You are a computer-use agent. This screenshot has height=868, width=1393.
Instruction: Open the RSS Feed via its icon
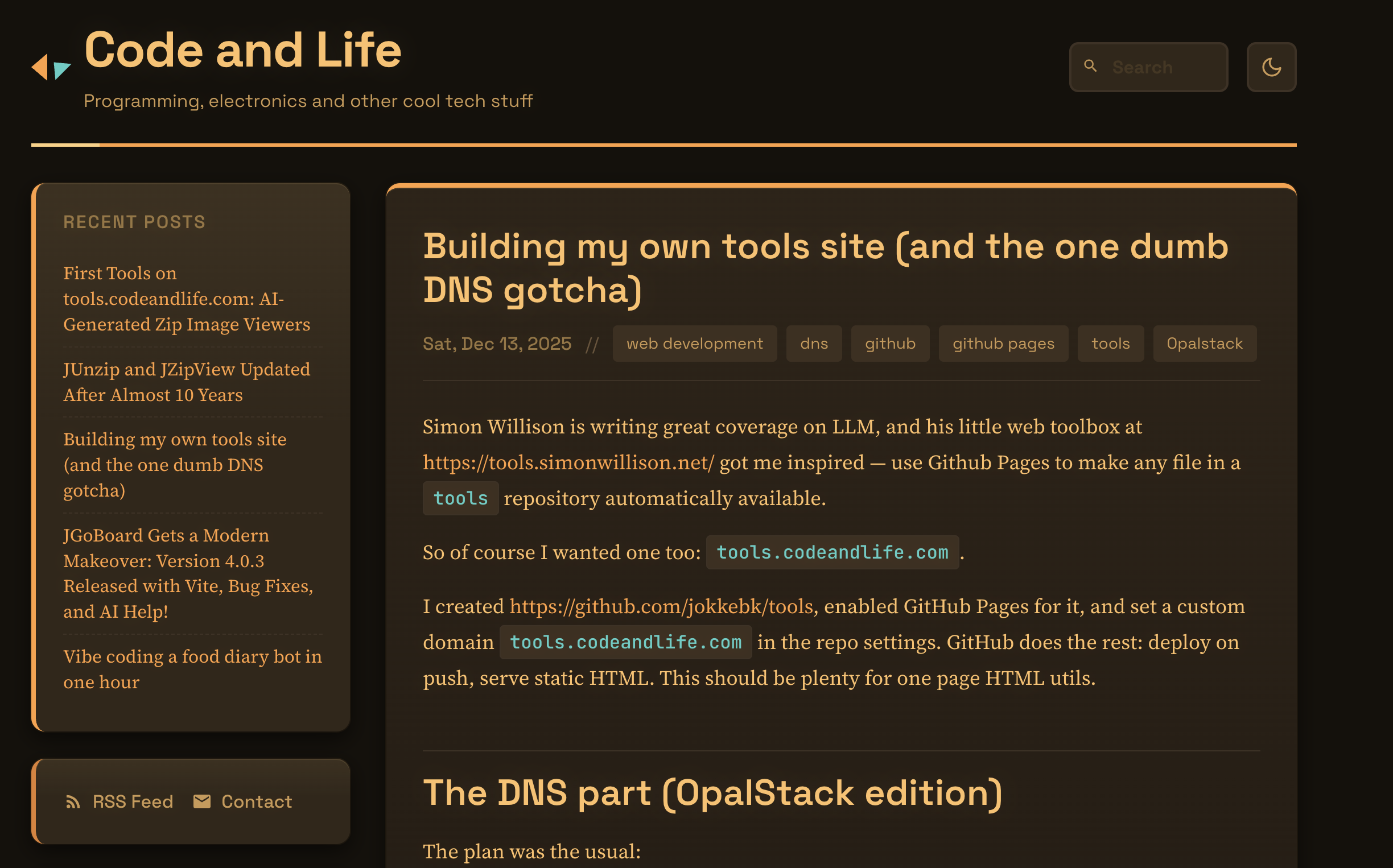pos(73,801)
